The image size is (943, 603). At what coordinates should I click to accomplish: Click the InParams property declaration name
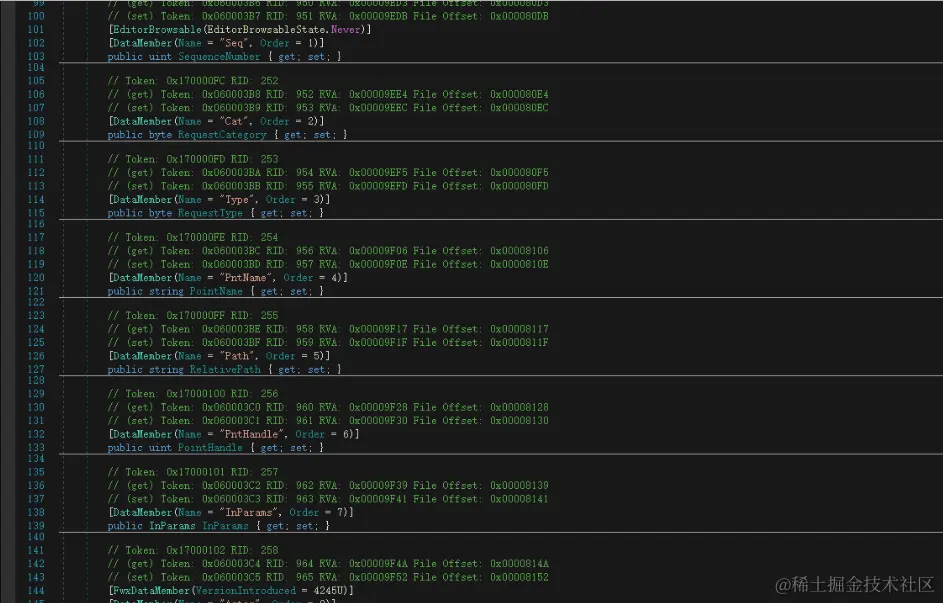coord(225,525)
